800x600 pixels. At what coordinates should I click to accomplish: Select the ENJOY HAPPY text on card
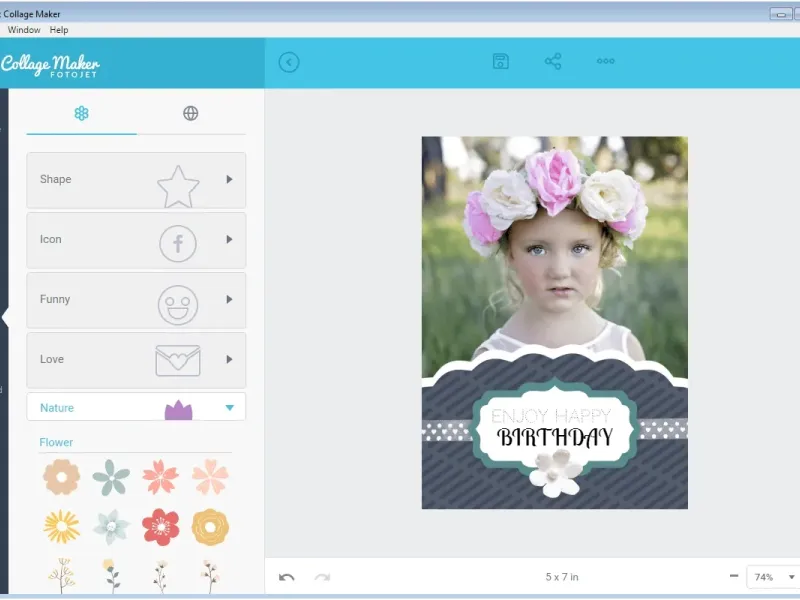coord(551,416)
